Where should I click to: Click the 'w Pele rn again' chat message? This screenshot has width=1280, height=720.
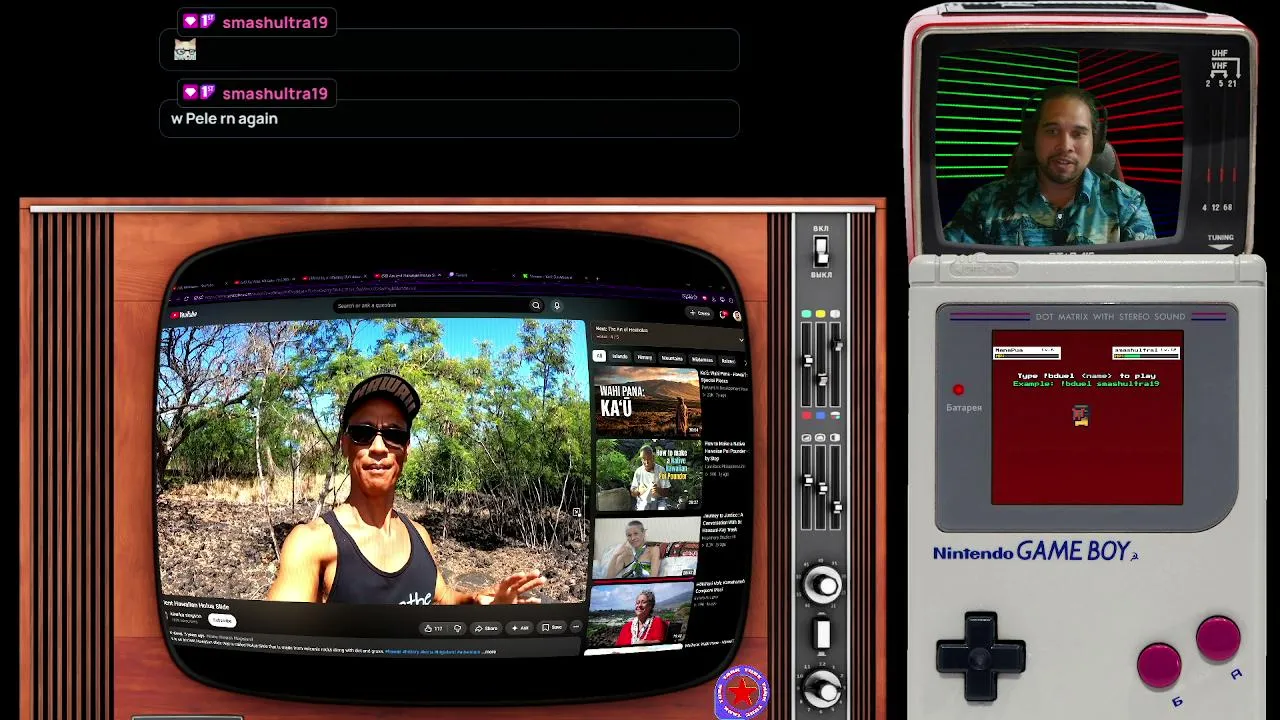pos(224,118)
